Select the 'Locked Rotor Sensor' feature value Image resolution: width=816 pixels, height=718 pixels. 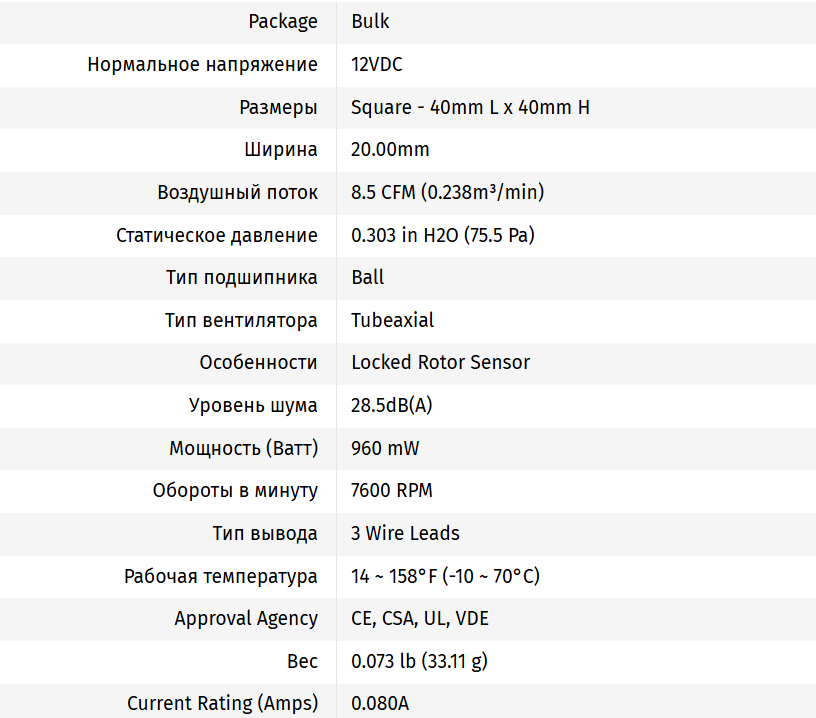(440, 362)
